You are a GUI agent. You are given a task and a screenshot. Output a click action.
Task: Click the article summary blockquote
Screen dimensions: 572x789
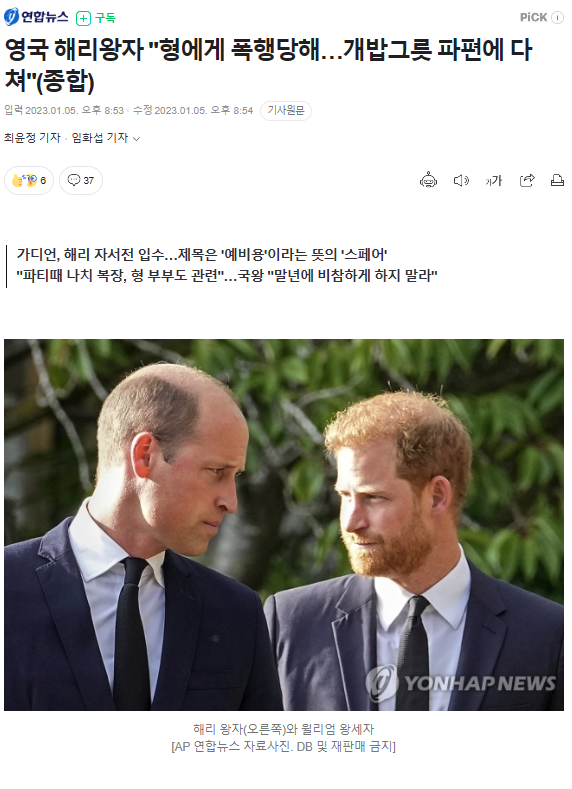click(x=226, y=265)
